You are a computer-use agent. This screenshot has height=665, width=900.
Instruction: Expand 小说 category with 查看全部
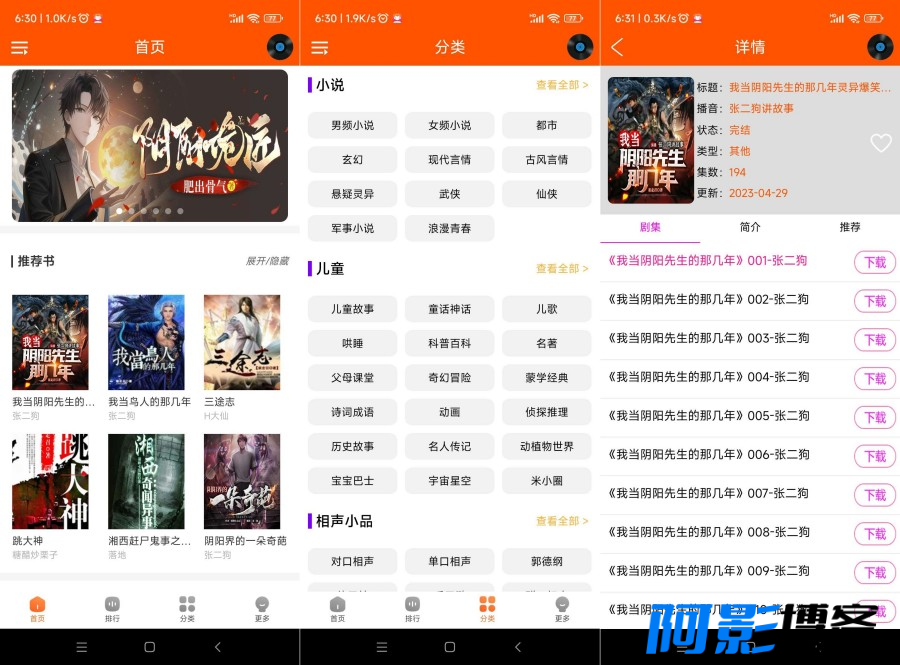click(x=562, y=85)
